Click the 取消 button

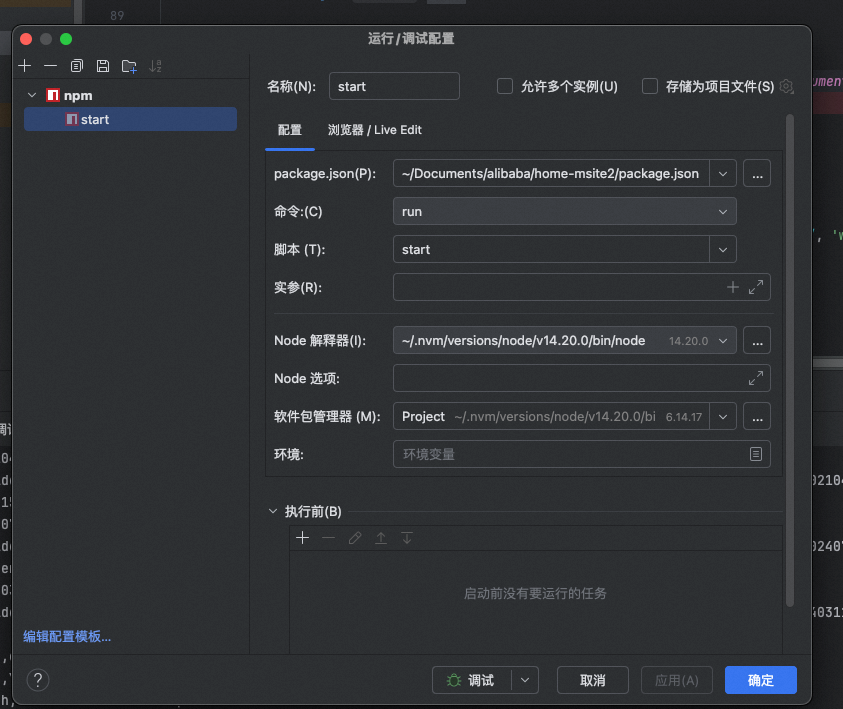click(x=592, y=681)
